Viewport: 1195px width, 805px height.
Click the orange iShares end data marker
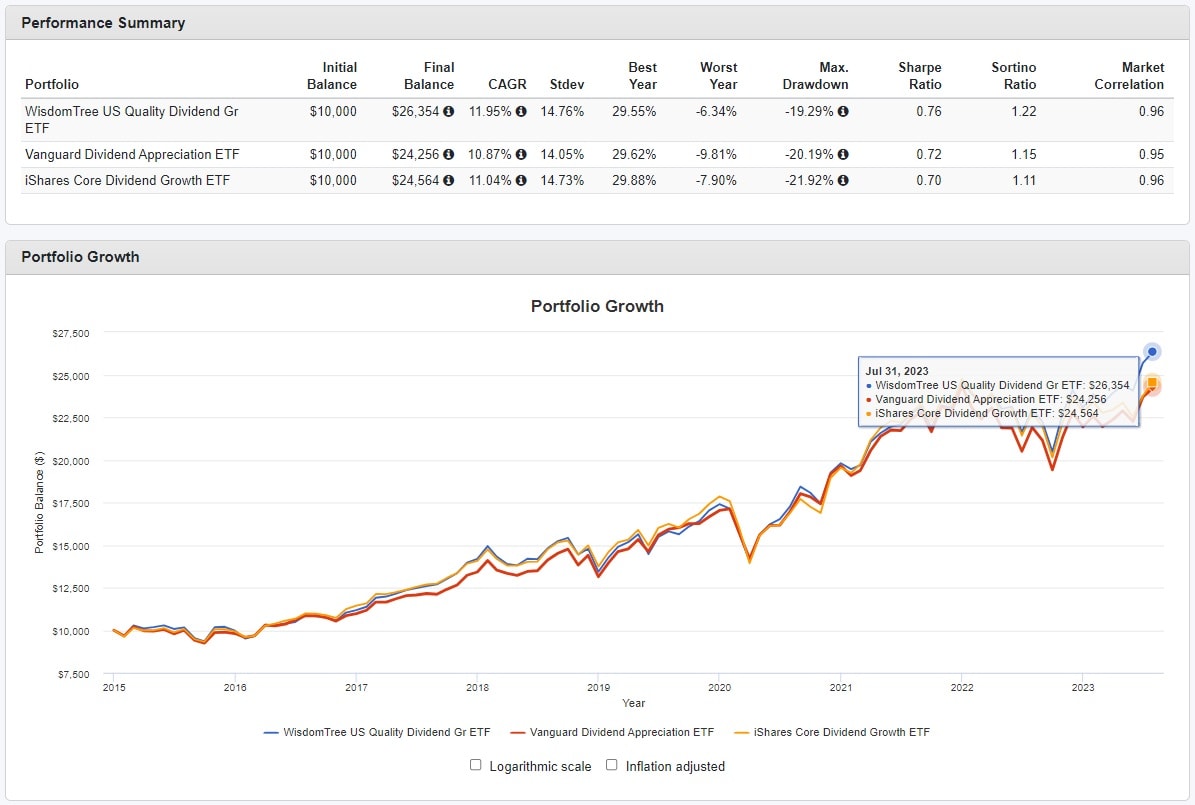coord(1152,383)
